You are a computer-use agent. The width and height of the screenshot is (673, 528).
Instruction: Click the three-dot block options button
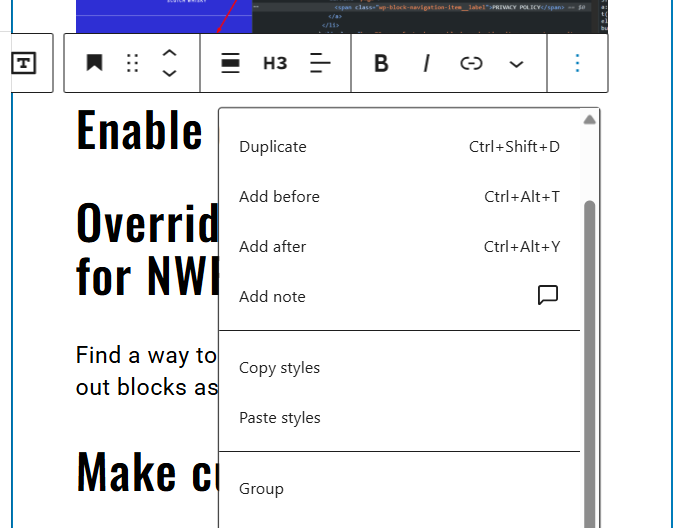click(x=577, y=63)
